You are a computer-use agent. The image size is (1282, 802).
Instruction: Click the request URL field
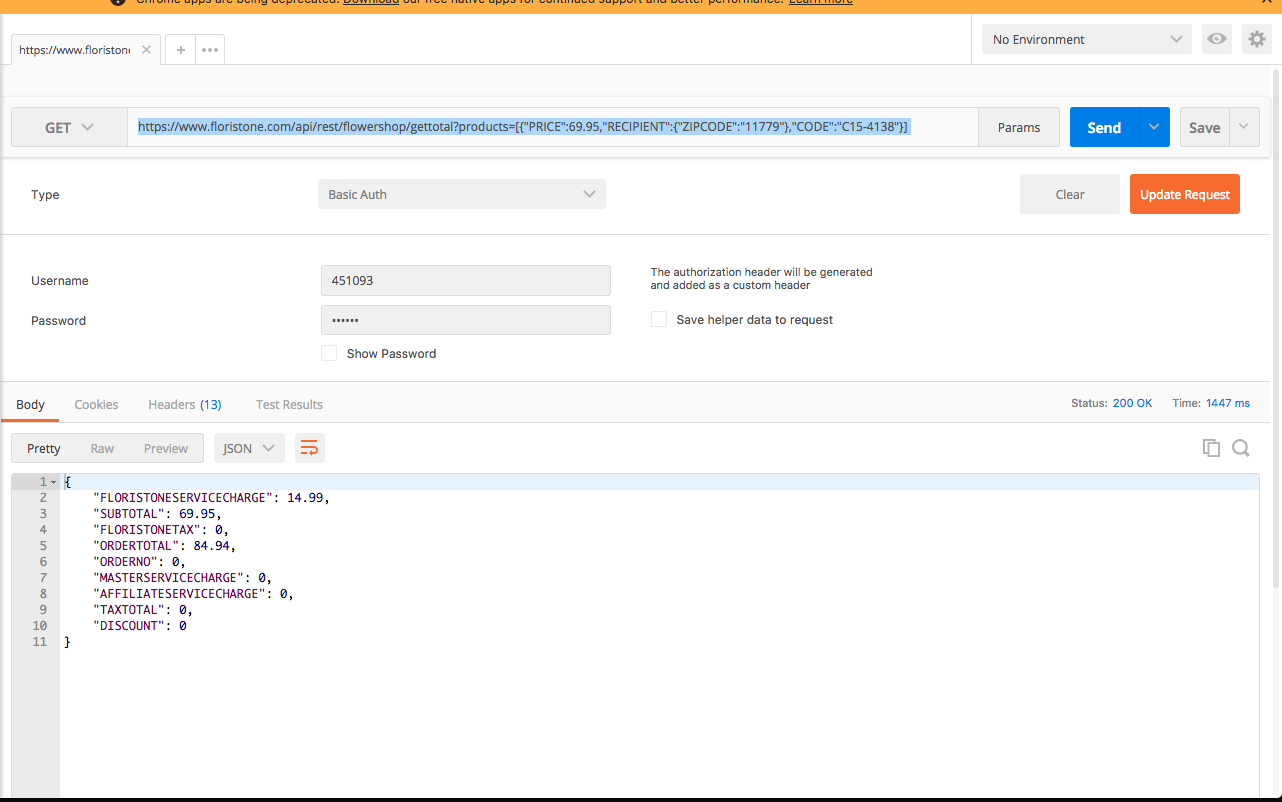(x=553, y=127)
